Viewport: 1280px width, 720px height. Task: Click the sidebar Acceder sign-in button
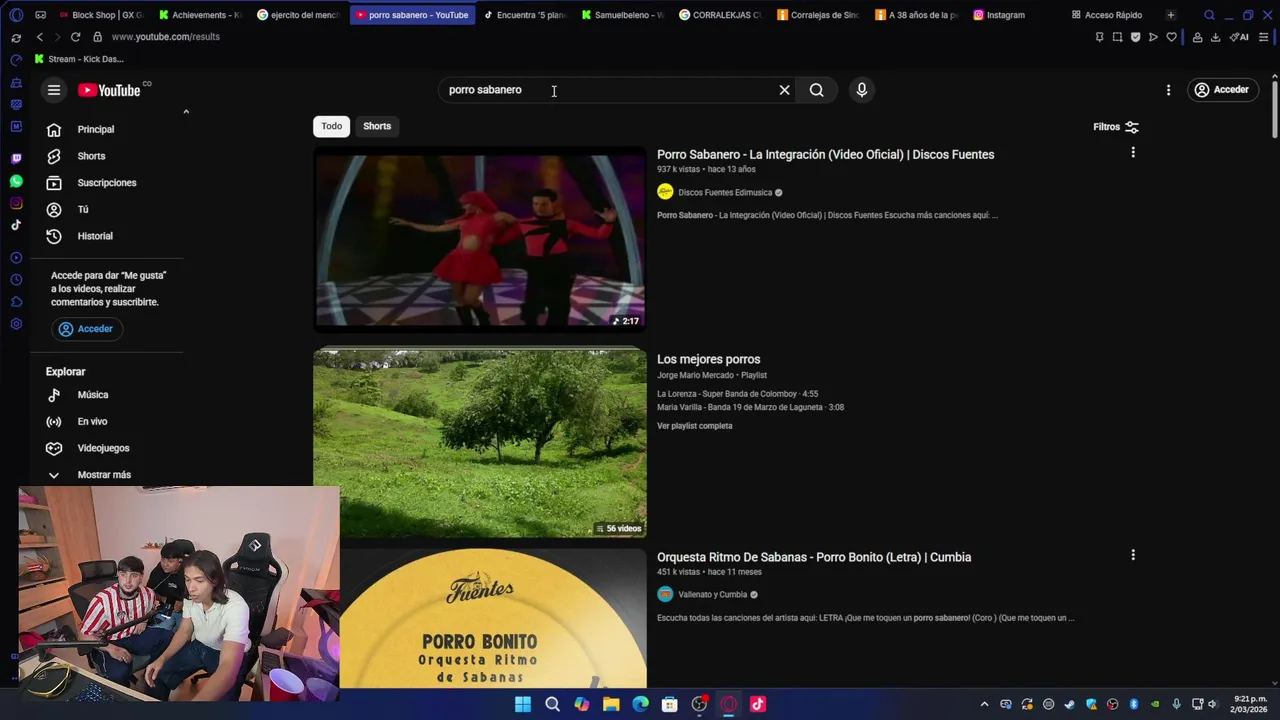[x=86, y=329]
